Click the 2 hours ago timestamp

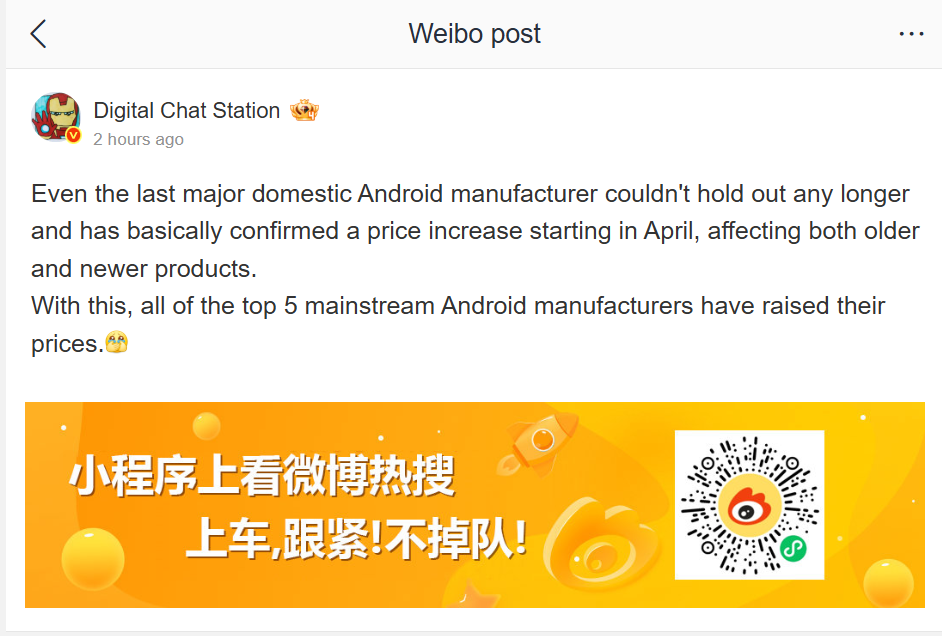(138, 139)
